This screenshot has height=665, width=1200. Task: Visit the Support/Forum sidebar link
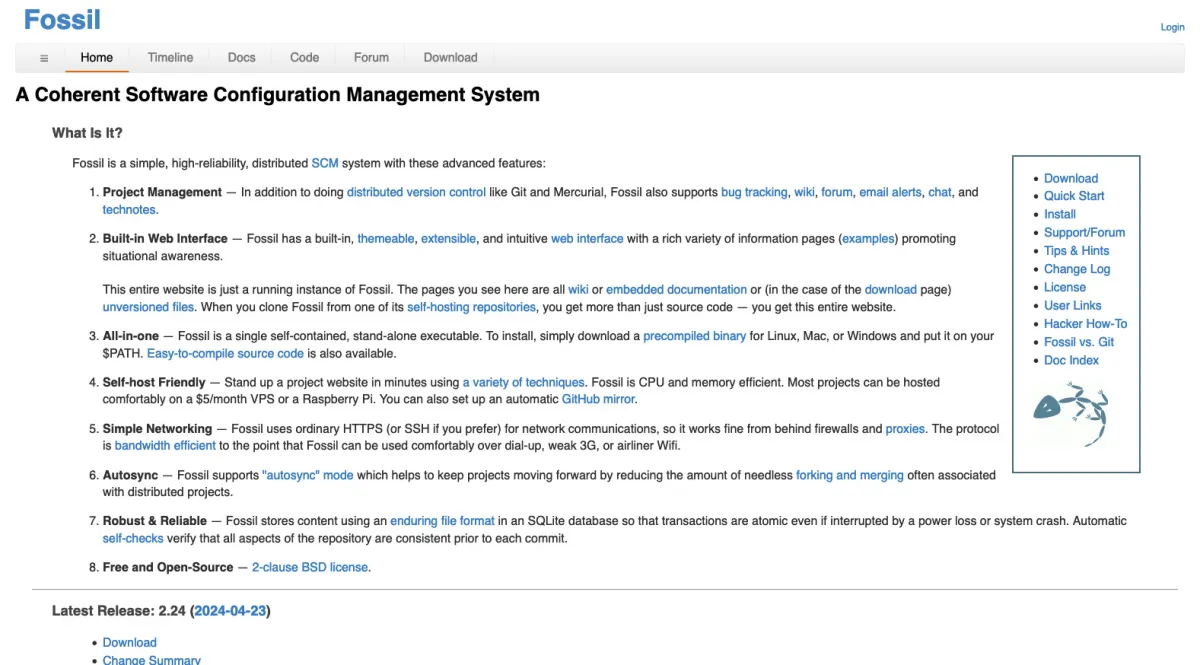[1085, 232]
